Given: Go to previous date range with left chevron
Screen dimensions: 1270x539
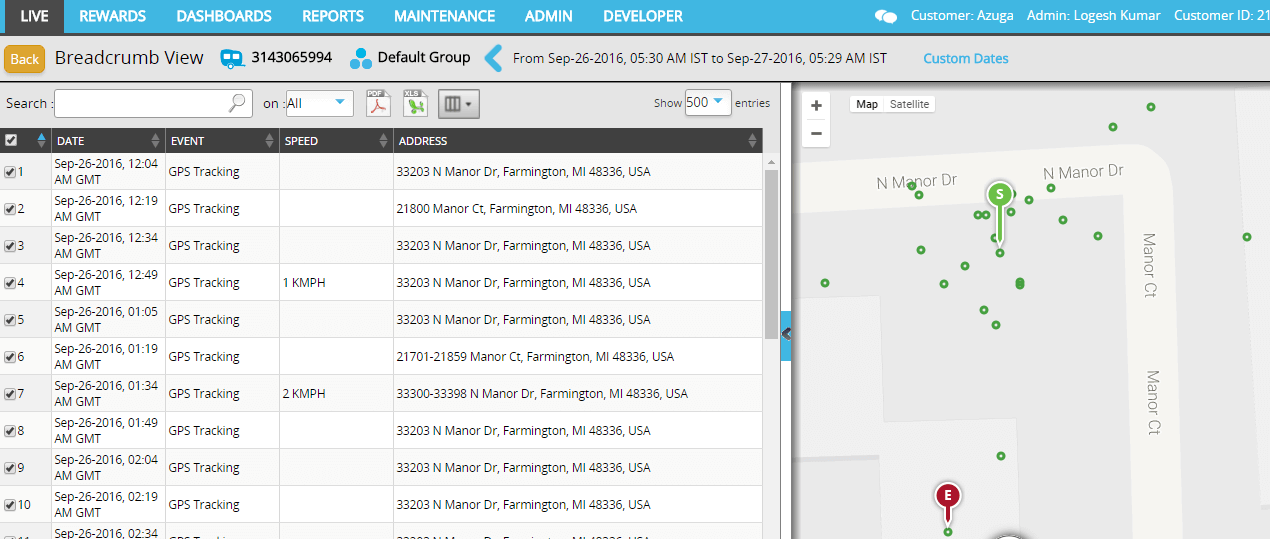Looking at the screenshot, I should (x=493, y=58).
